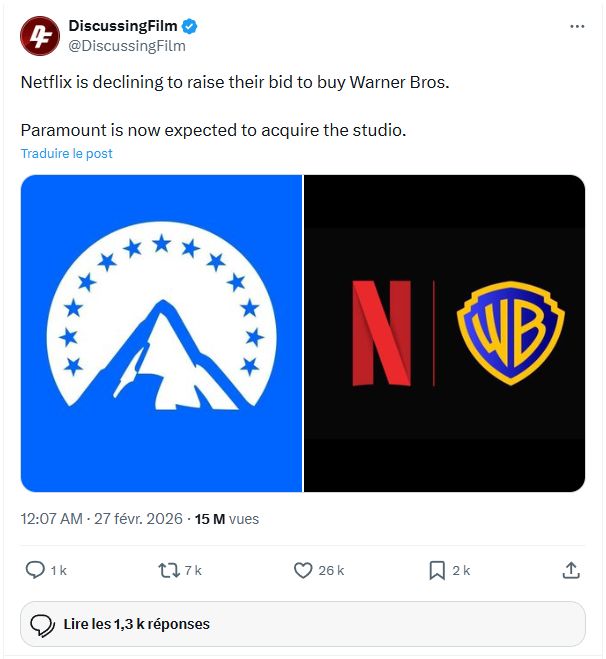
Task: Click the DiscussingFilm profile avatar
Action: [x=39, y=35]
